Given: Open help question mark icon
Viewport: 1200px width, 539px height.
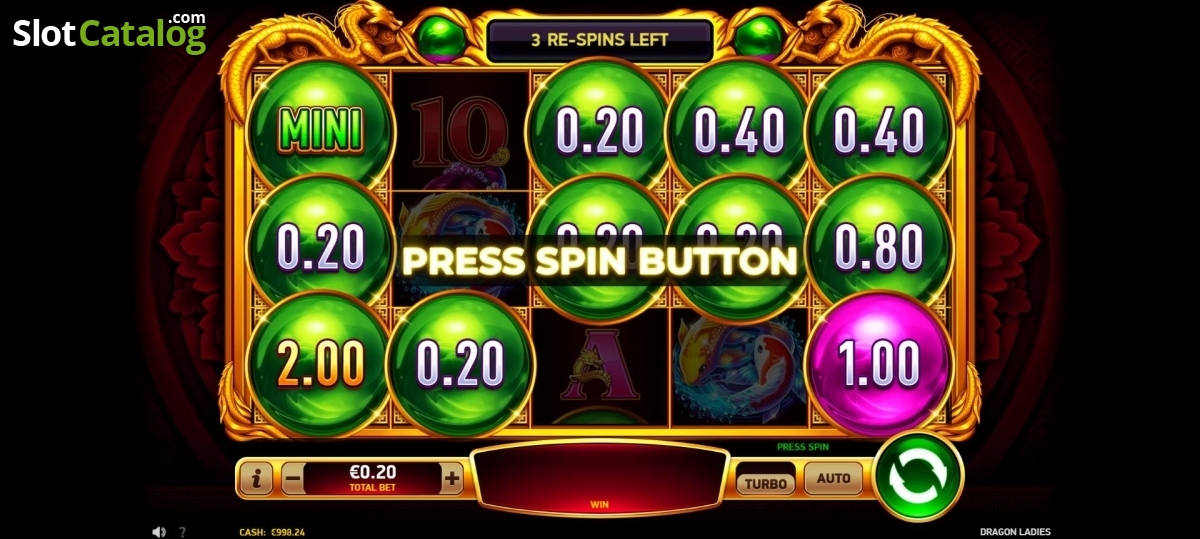Looking at the screenshot, I should tap(182, 532).
